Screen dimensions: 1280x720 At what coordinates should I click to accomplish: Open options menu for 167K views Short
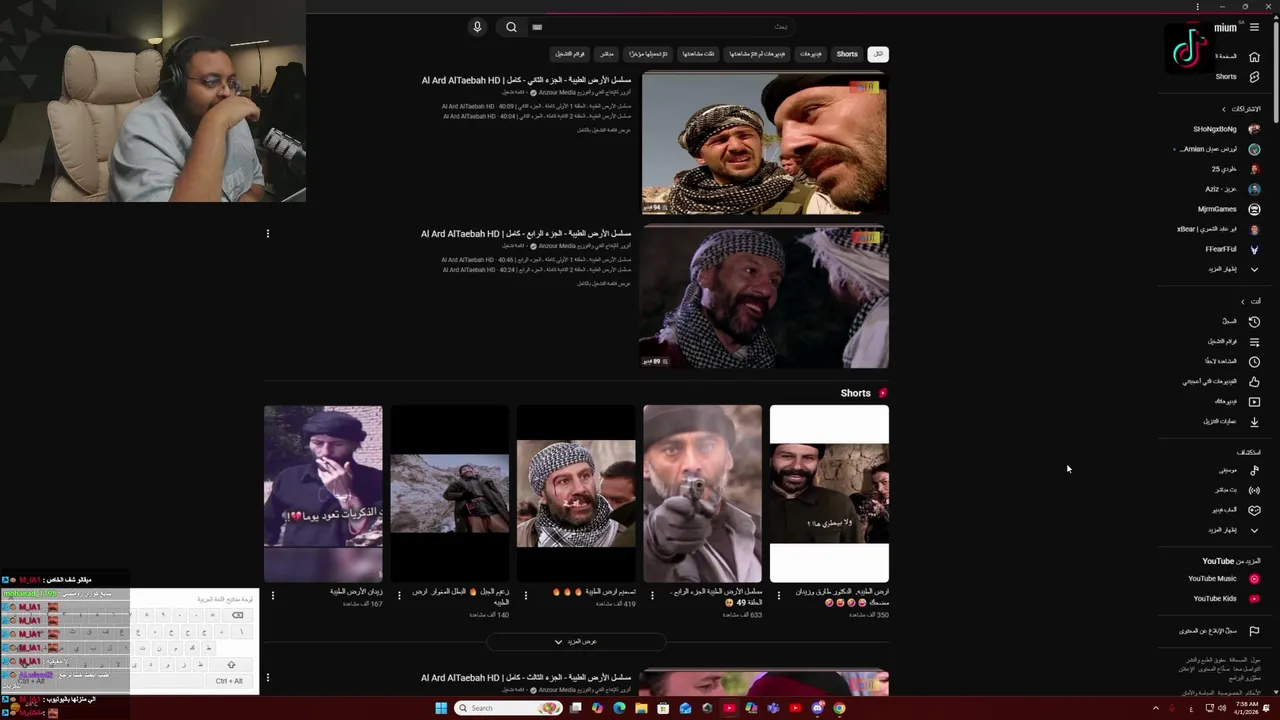click(272, 595)
